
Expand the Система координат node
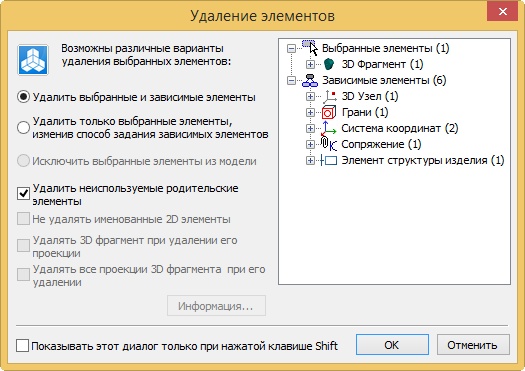tap(310, 128)
